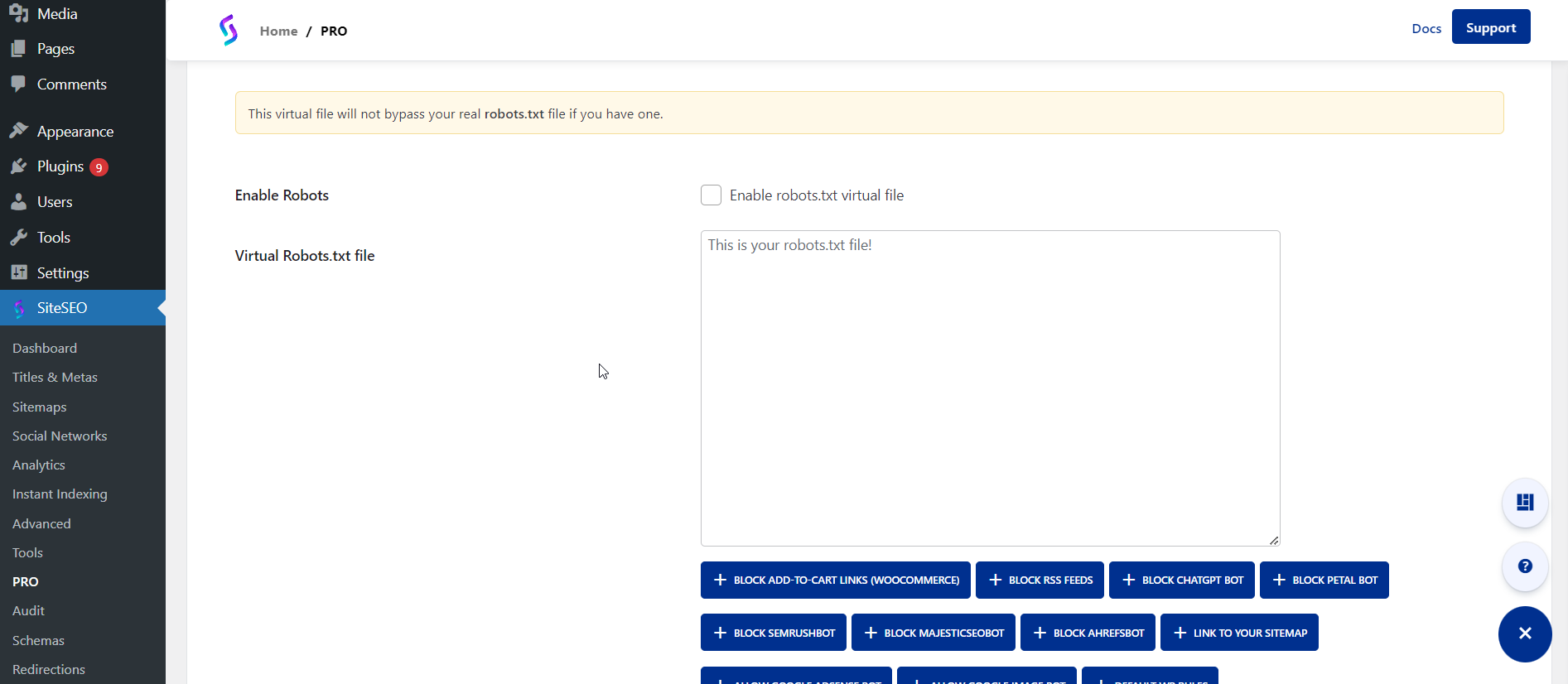Open Audit submenu item

[28, 610]
